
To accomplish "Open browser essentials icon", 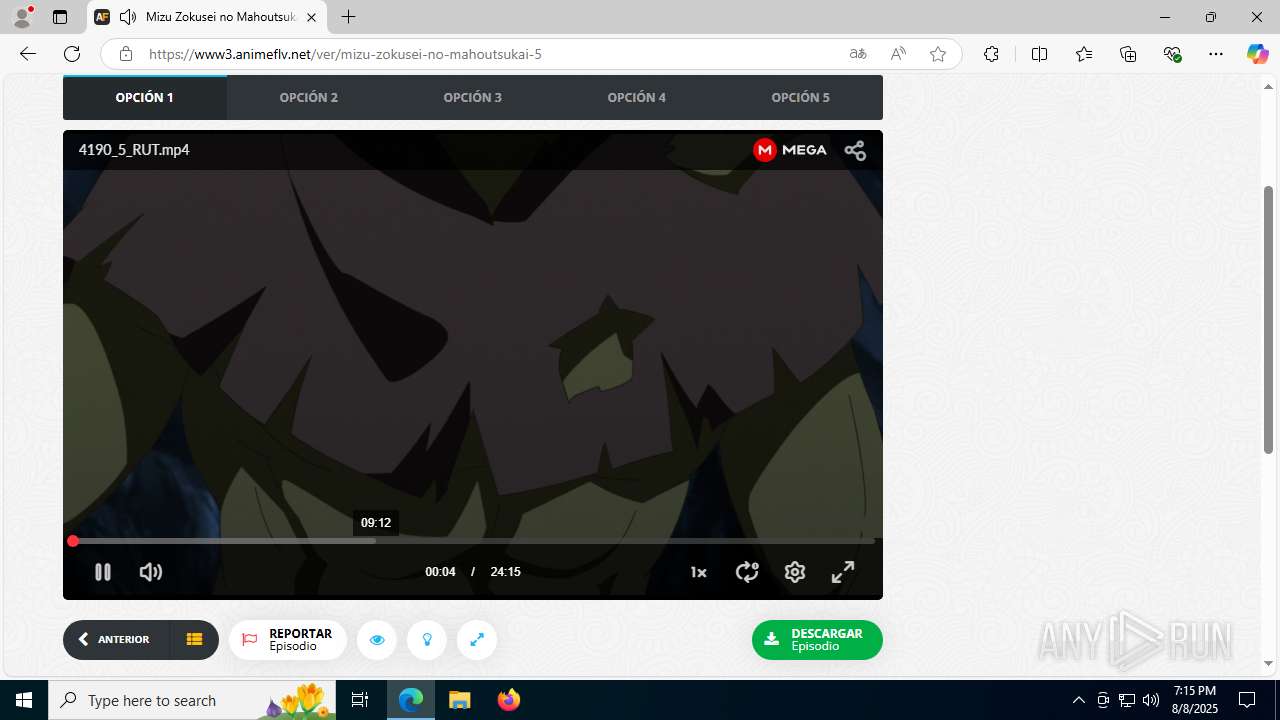I will click(x=1172, y=54).
